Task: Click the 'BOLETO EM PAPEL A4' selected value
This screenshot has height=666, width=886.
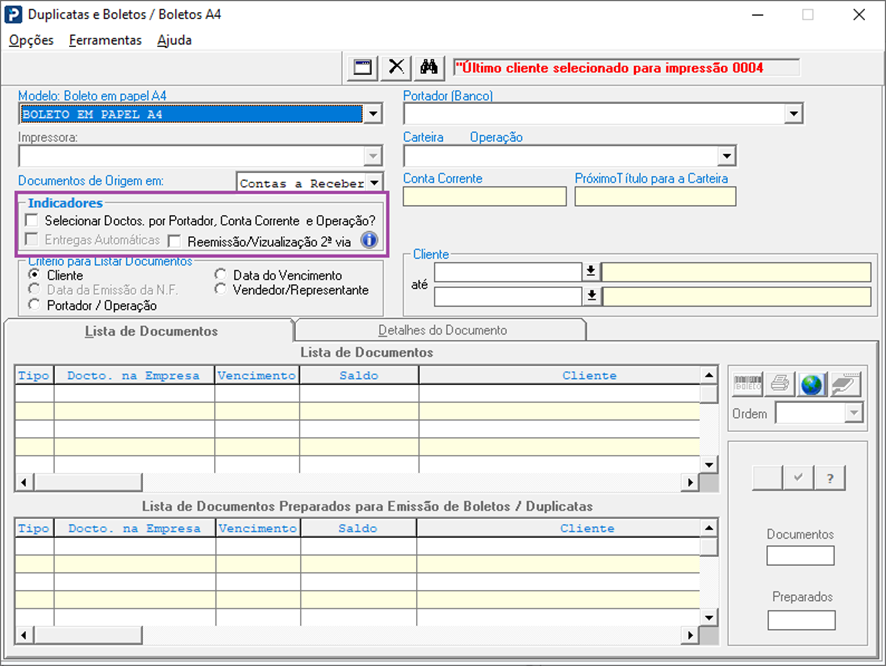Action: (x=191, y=114)
